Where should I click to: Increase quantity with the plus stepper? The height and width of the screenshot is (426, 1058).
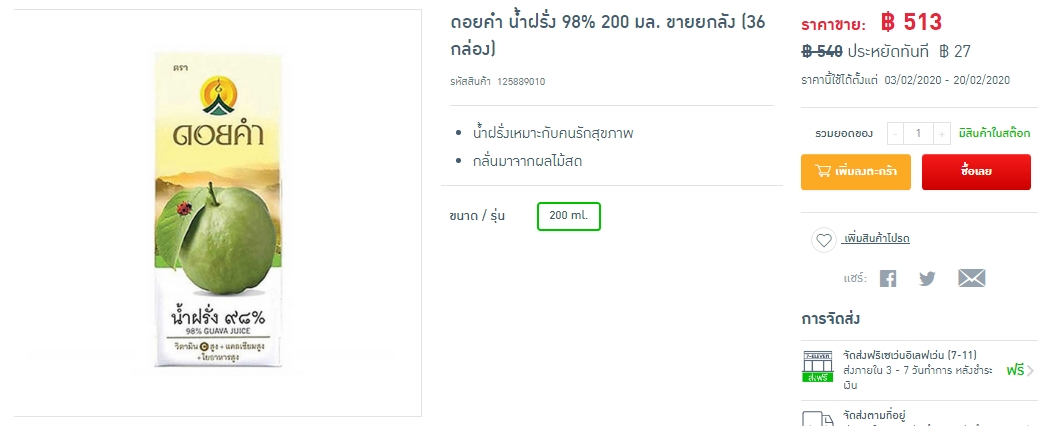point(942,134)
